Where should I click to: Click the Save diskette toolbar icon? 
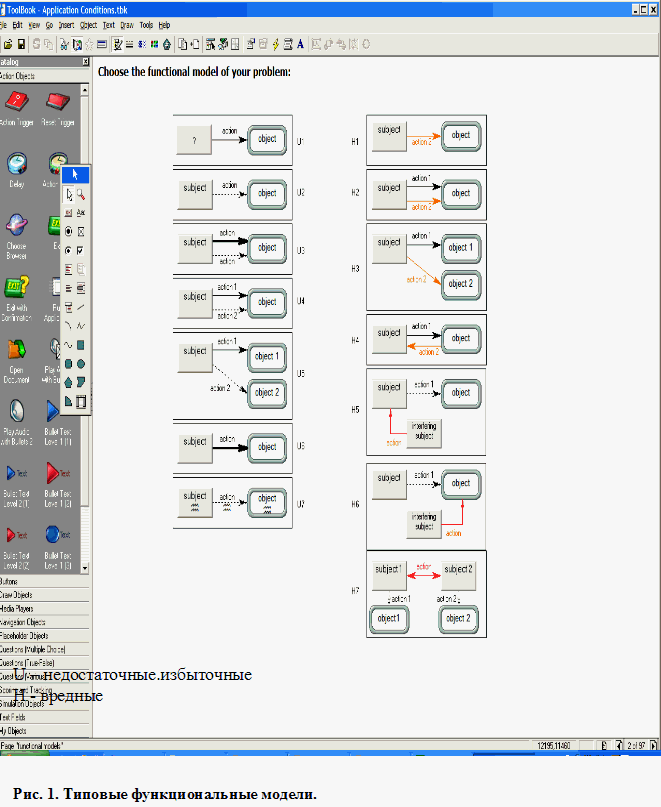pyautogui.click(x=21, y=45)
